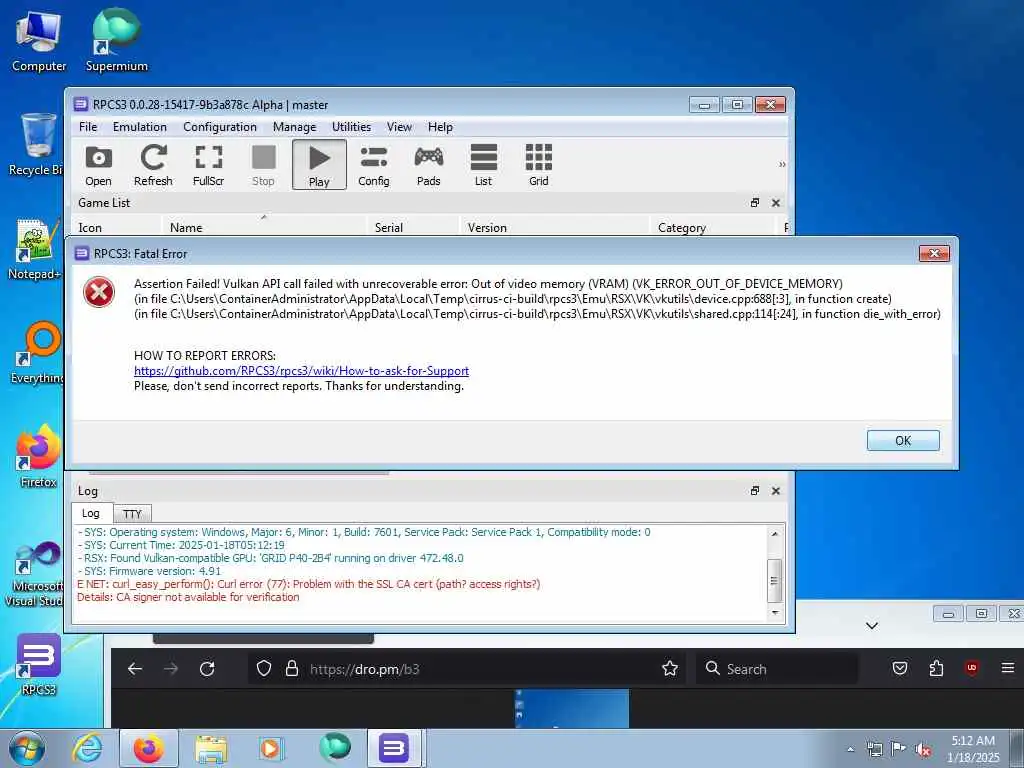Click the Computer desktop icon
Screen dimensions: 1024x768
pyautogui.click(x=39, y=41)
